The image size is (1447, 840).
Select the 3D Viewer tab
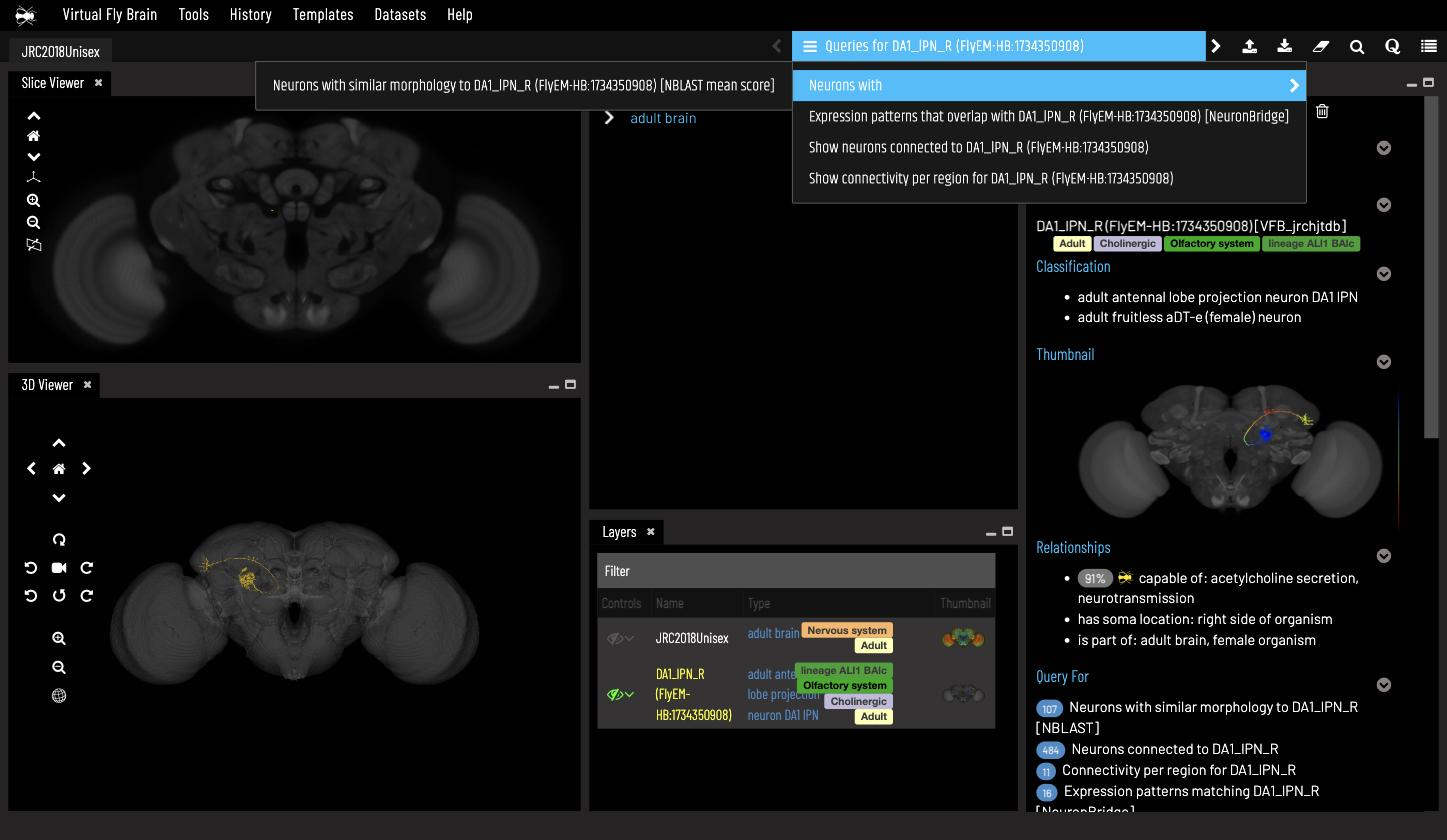pos(47,385)
